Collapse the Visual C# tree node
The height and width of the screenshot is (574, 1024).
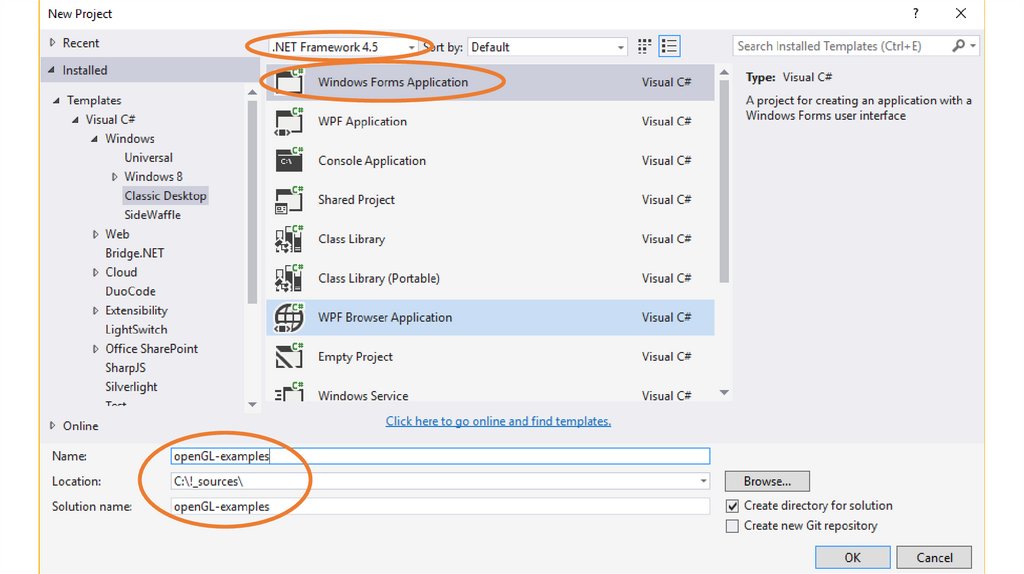click(x=76, y=120)
